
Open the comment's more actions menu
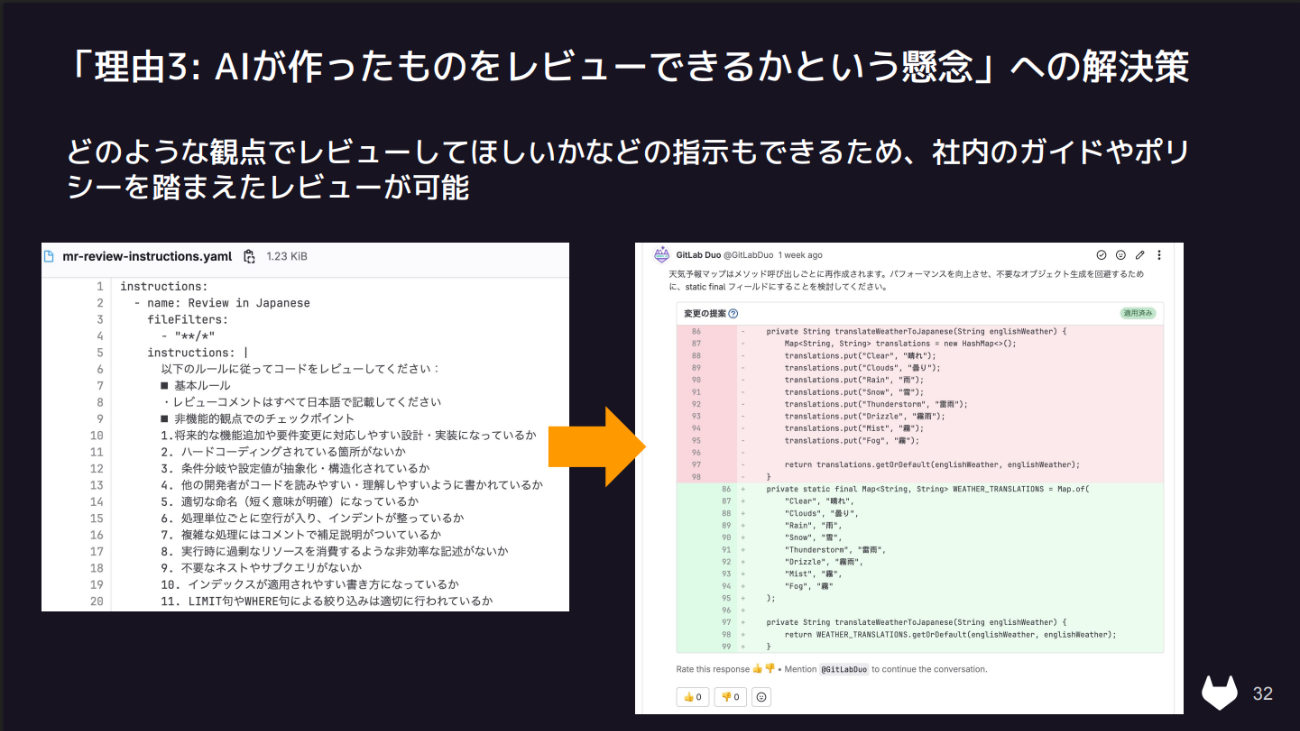coord(1159,255)
